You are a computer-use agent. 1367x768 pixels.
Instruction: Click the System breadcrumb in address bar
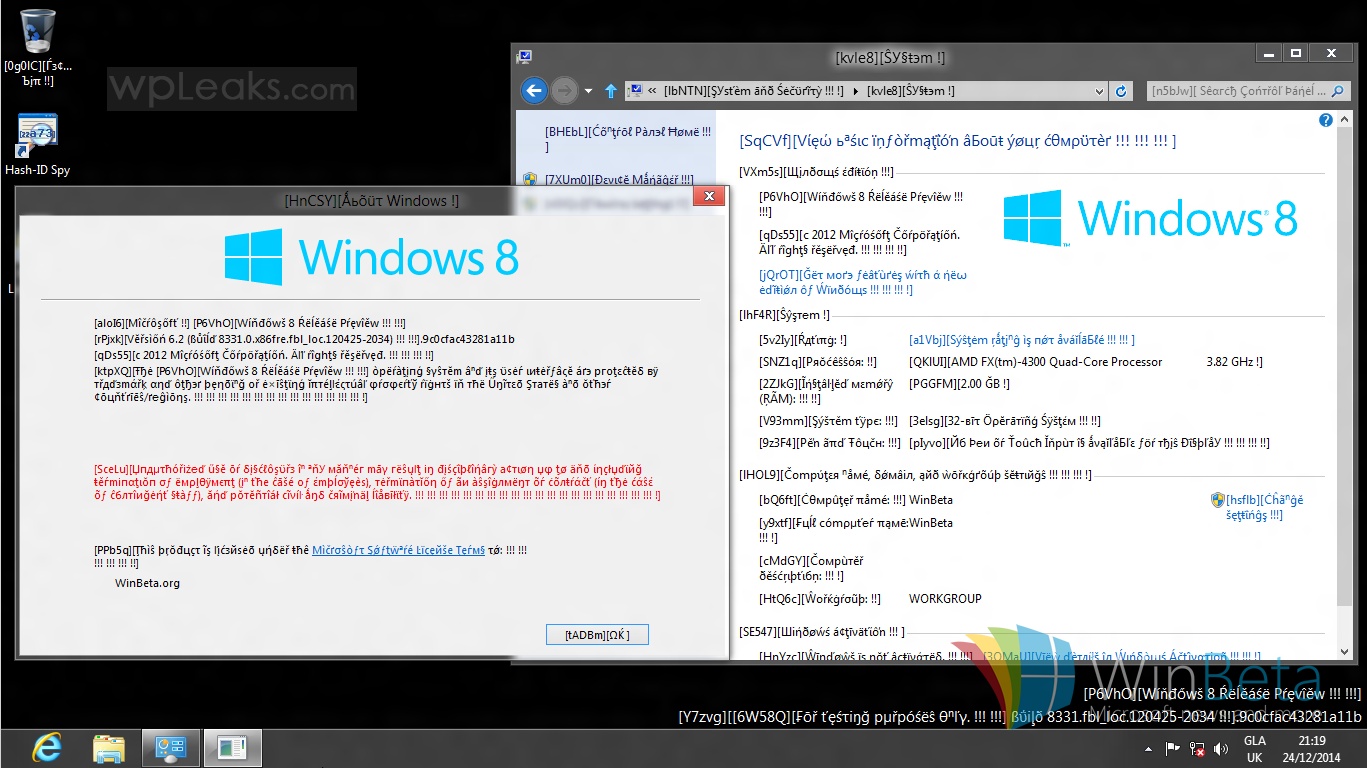(911, 91)
